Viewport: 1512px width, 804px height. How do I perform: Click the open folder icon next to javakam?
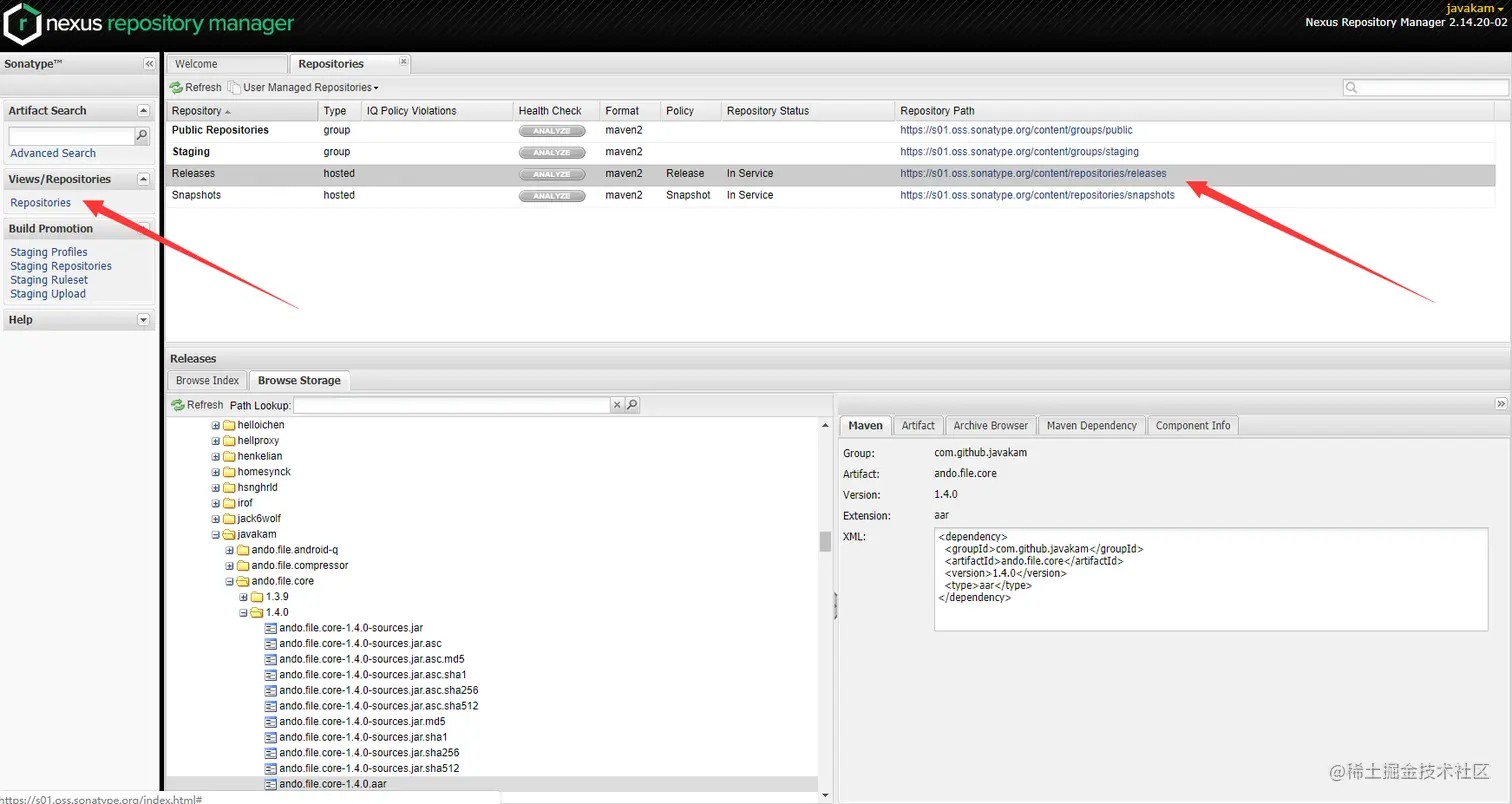click(x=229, y=534)
